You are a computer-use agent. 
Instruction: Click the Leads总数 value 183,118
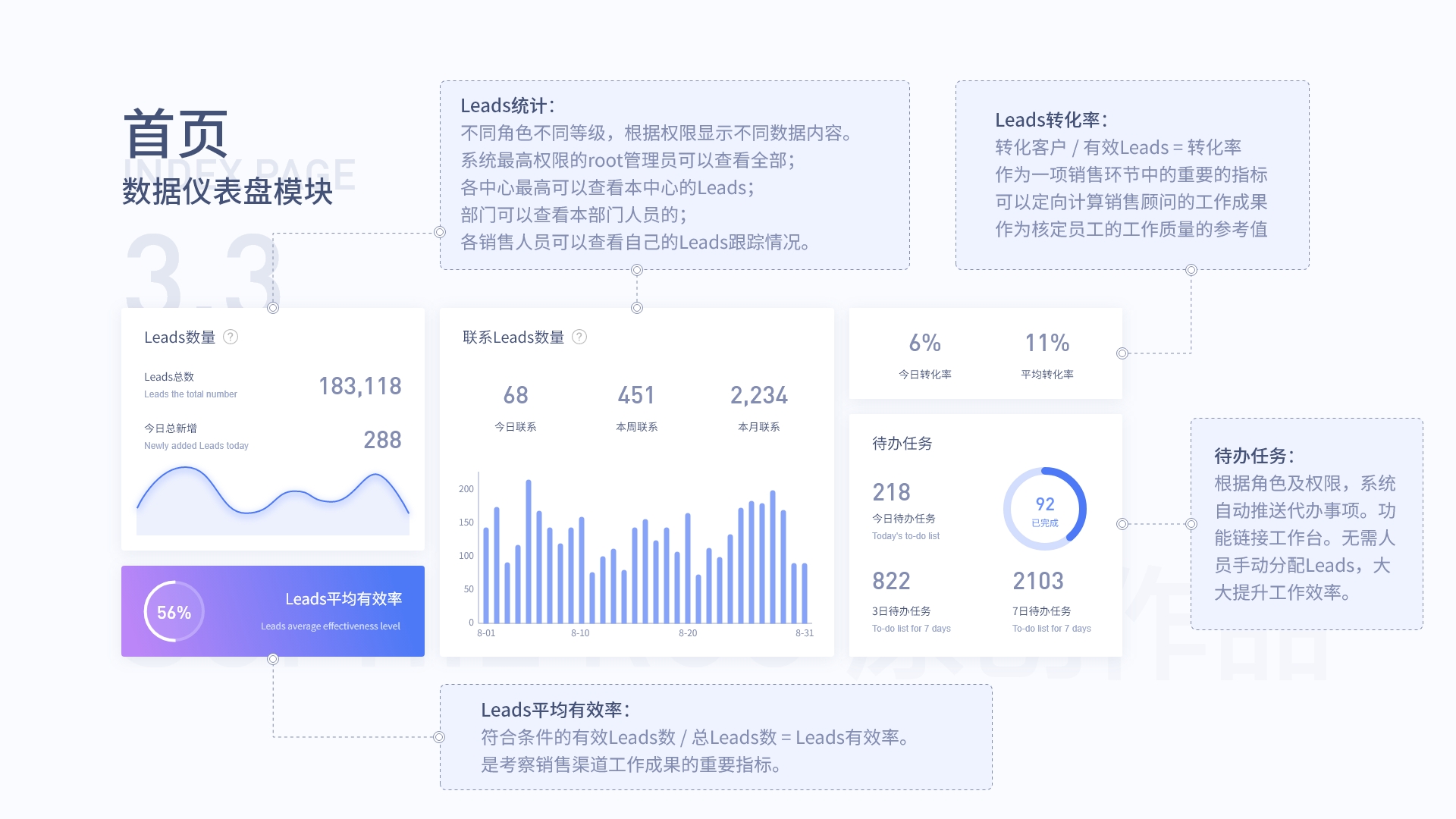coord(359,386)
